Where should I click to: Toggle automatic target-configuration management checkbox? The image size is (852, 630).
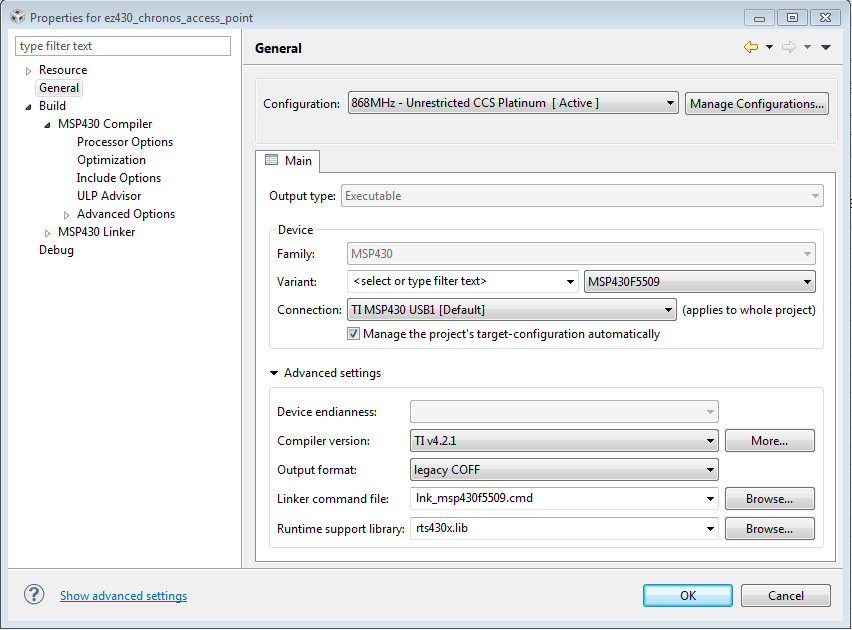point(353,334)
